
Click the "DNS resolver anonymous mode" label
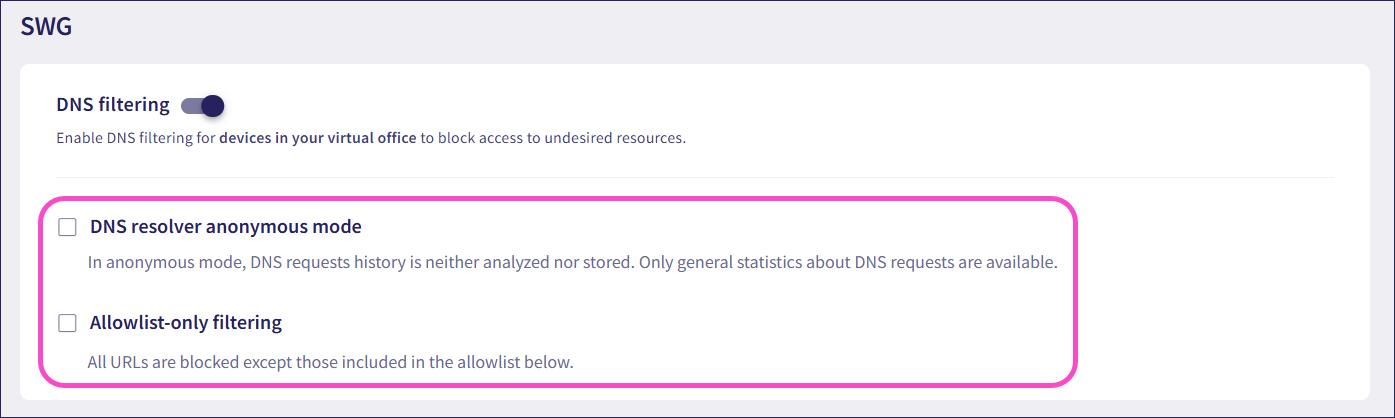pos(225,226)
